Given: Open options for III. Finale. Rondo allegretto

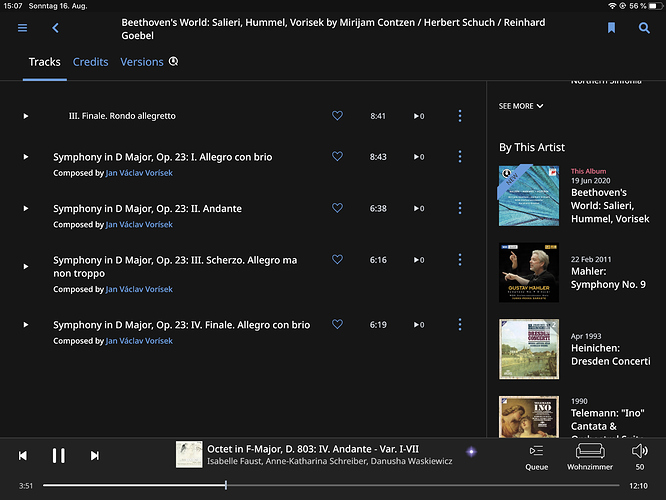Looking at the screenshot, I should (x=460, y=116).
